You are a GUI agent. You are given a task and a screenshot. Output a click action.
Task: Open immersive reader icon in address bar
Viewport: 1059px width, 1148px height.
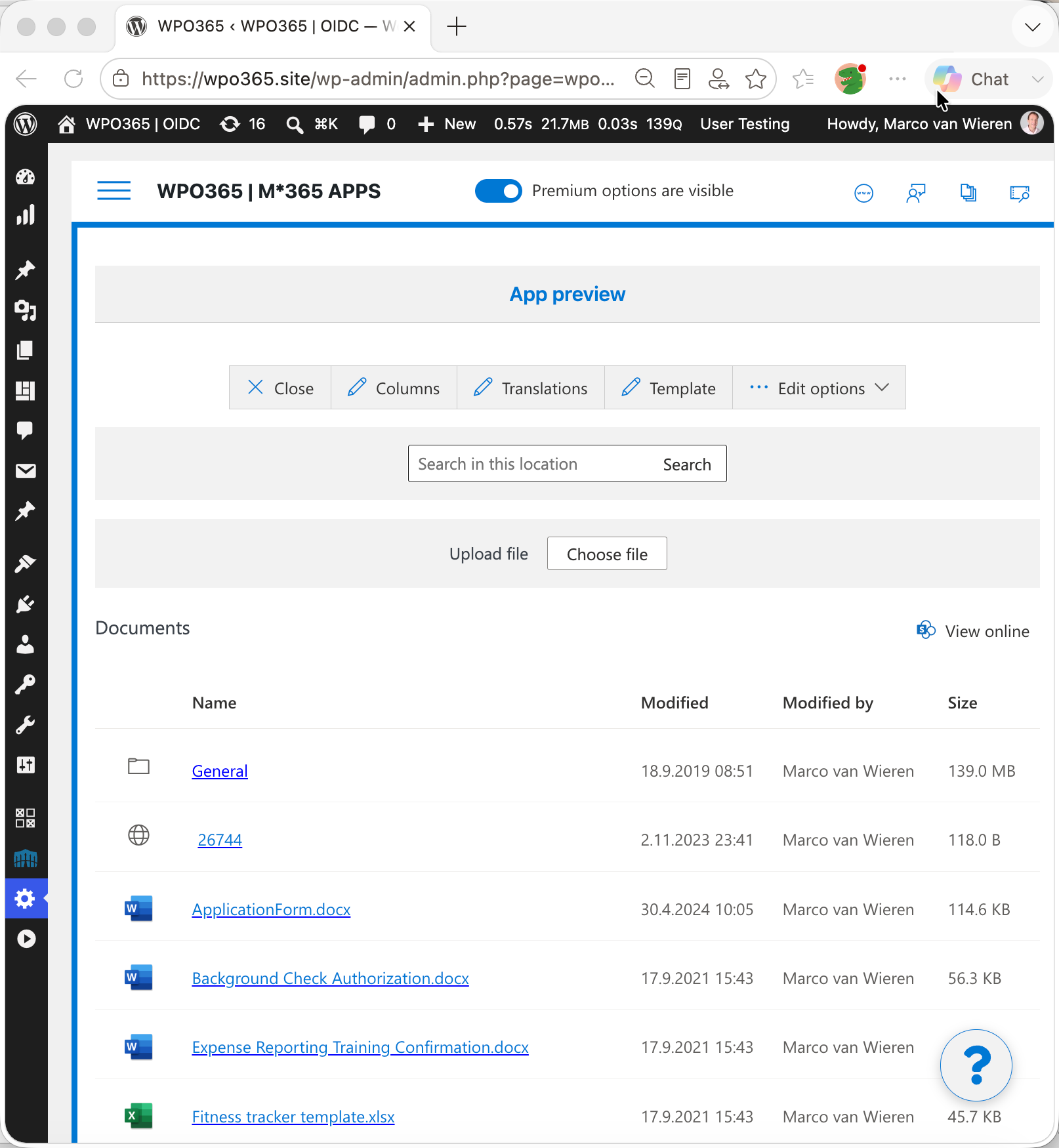tap(682, 79)
